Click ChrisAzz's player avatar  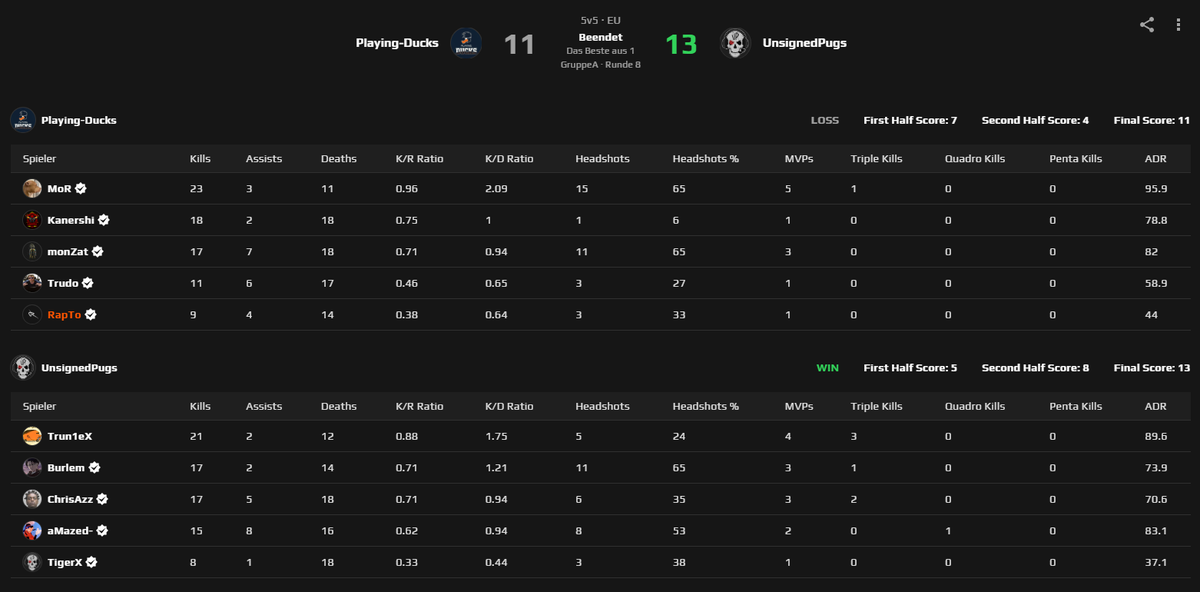(x=32, y=499)
